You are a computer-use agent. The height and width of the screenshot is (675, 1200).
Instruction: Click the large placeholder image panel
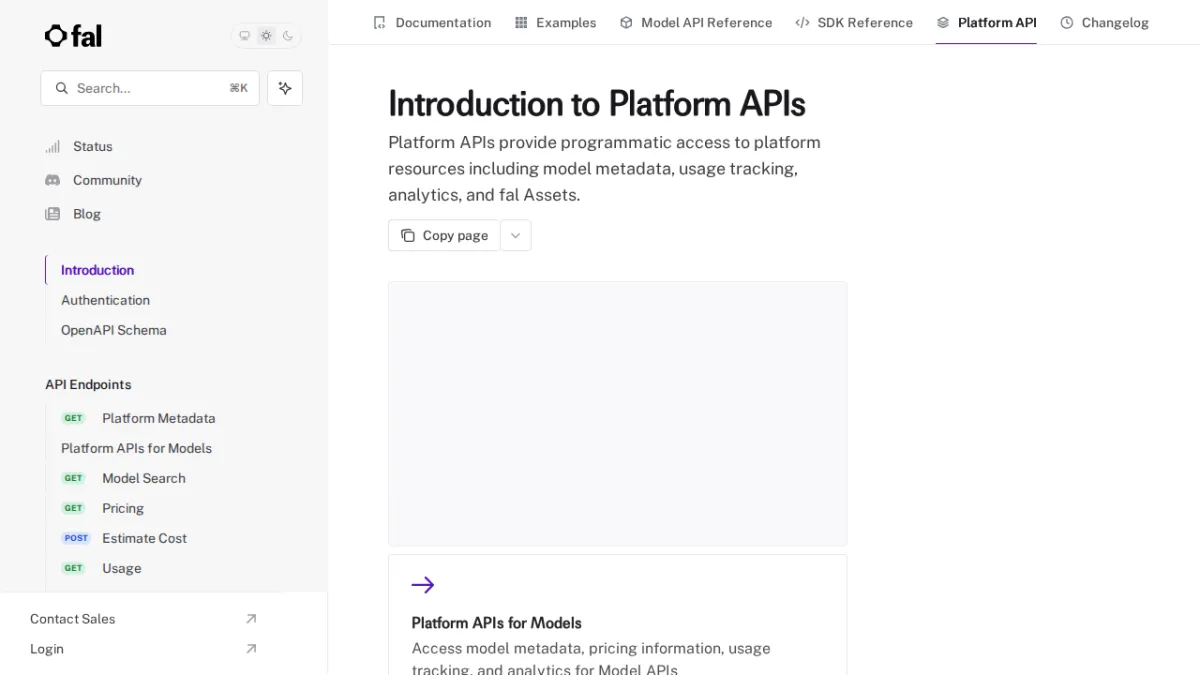[x=617, y=413]
